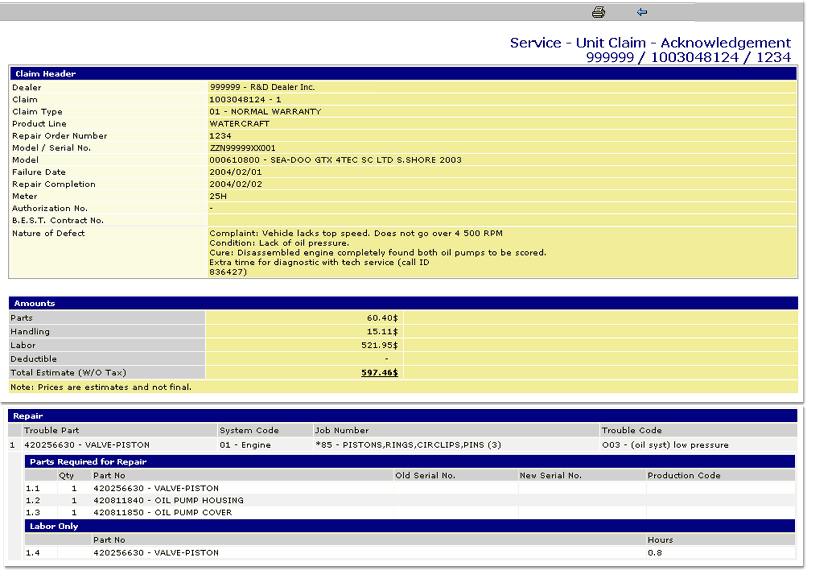Click the Trouble Part column header
The height and width of the screenshot is (576, 813).
[x=52, y=430]
